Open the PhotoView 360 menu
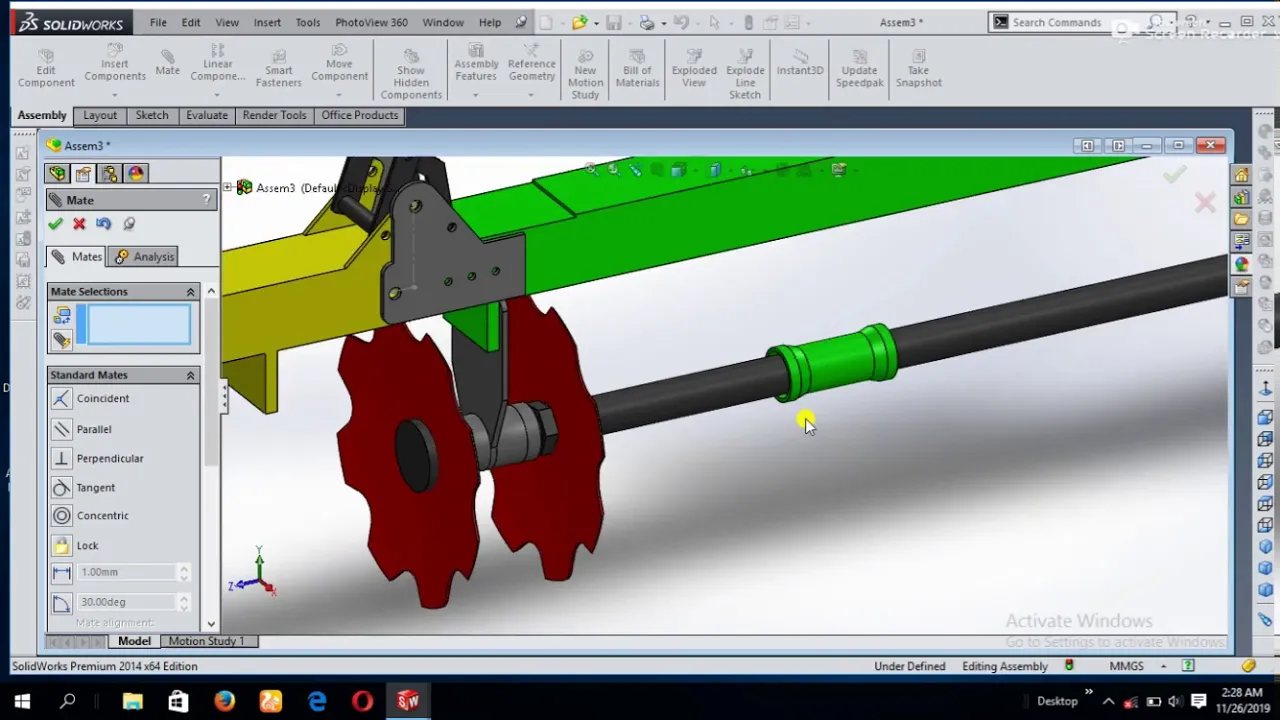 (x=371, y=22)
